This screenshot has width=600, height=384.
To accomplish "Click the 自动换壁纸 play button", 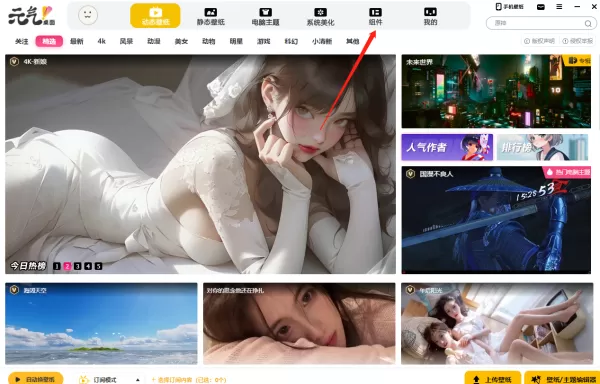I will tap(36, 379).
